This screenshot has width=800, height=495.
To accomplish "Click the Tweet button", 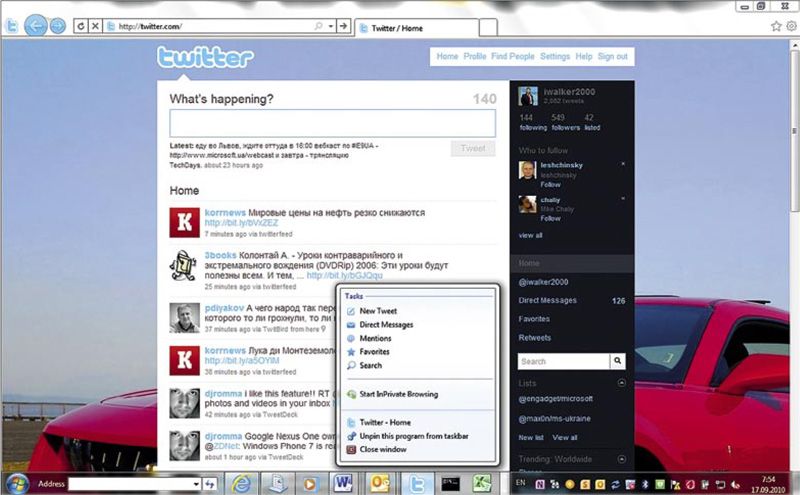I will (472, 148).
